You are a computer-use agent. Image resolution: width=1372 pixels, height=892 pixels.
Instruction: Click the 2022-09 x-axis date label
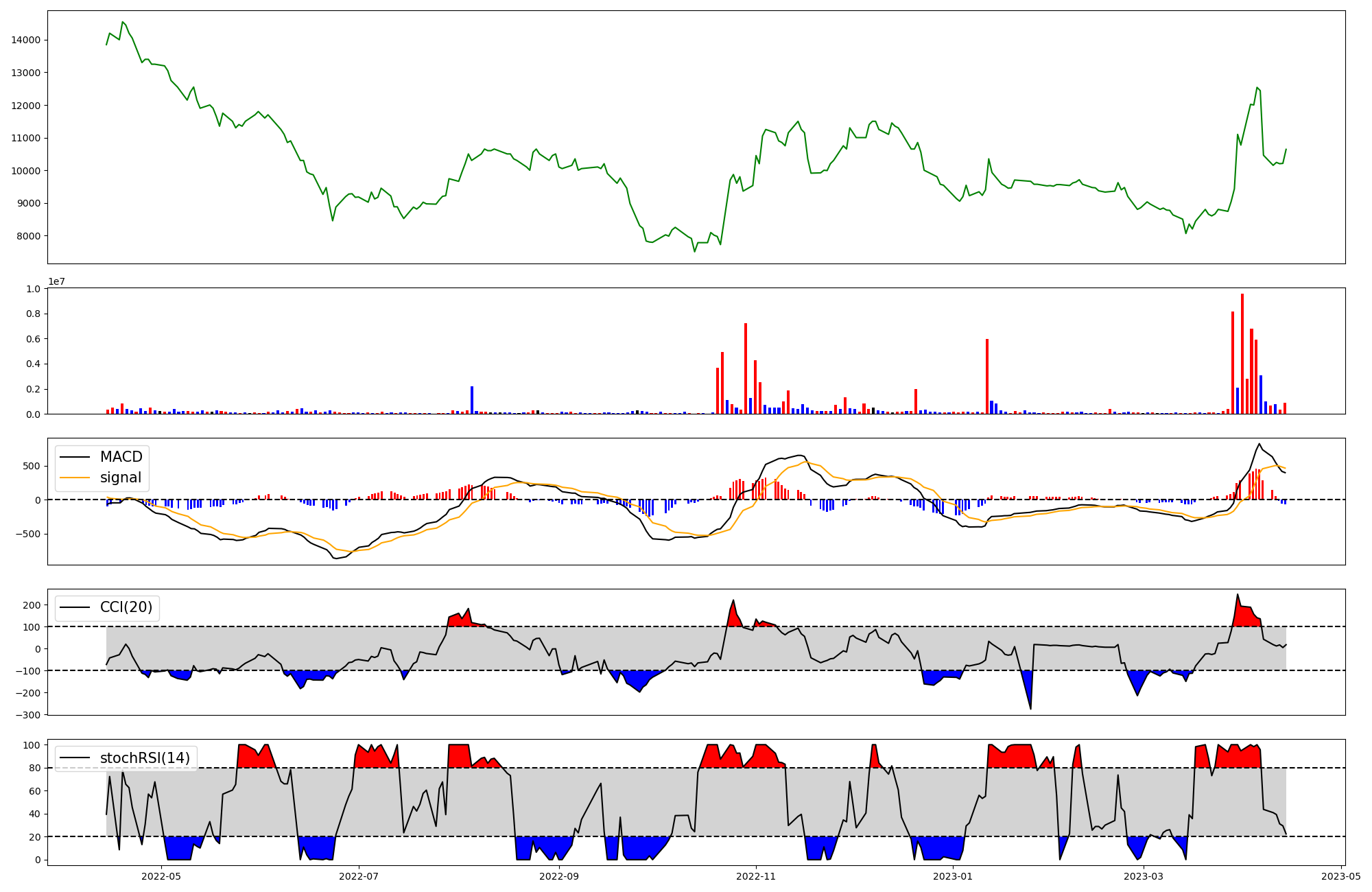click(x=559, y=876)
